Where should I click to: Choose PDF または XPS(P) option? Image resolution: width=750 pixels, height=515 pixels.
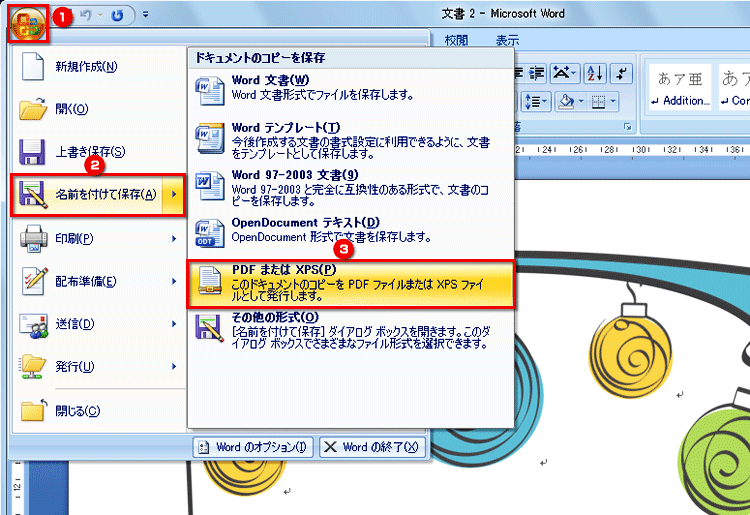(x=351, y=284)
